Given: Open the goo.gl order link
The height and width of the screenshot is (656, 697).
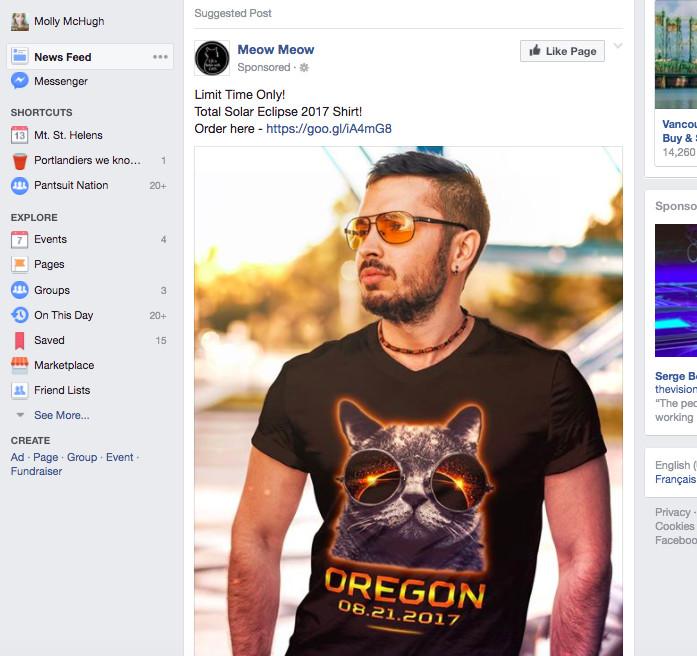Looking at the screenshot, I should (x=329, y=129).
